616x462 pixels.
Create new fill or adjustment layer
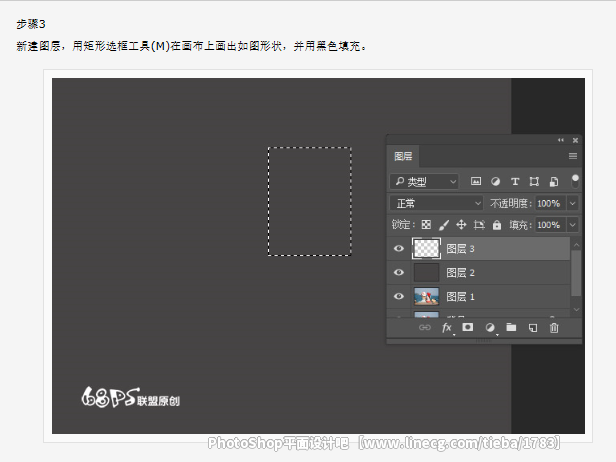point(490,328)
